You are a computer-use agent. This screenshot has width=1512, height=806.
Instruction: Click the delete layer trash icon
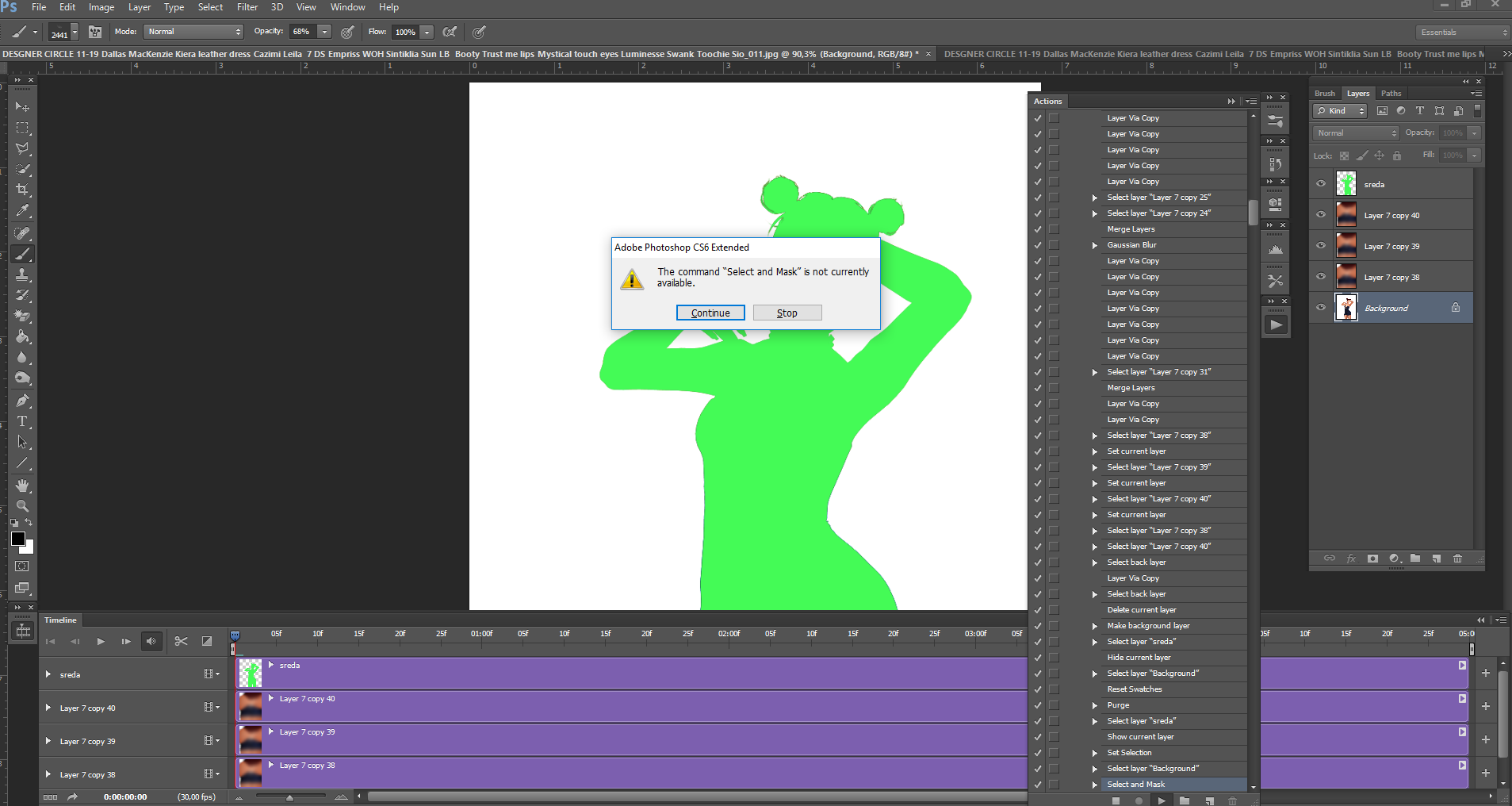coord(1457,558)
